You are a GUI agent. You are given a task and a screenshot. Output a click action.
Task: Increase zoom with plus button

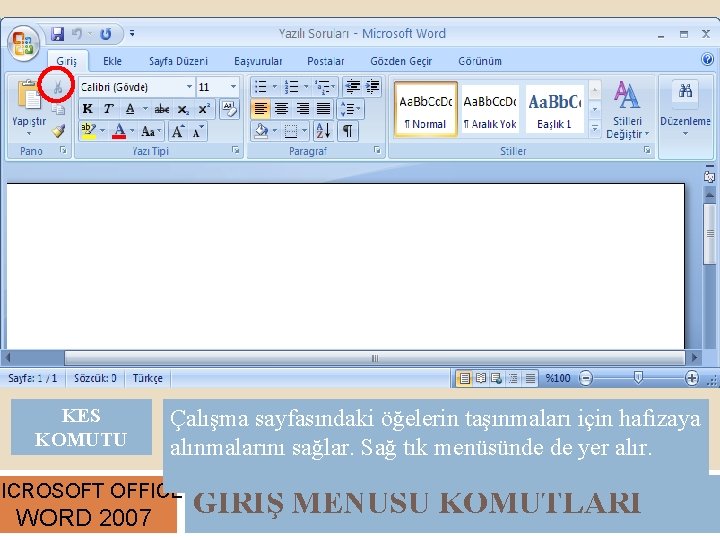(692, 378)
